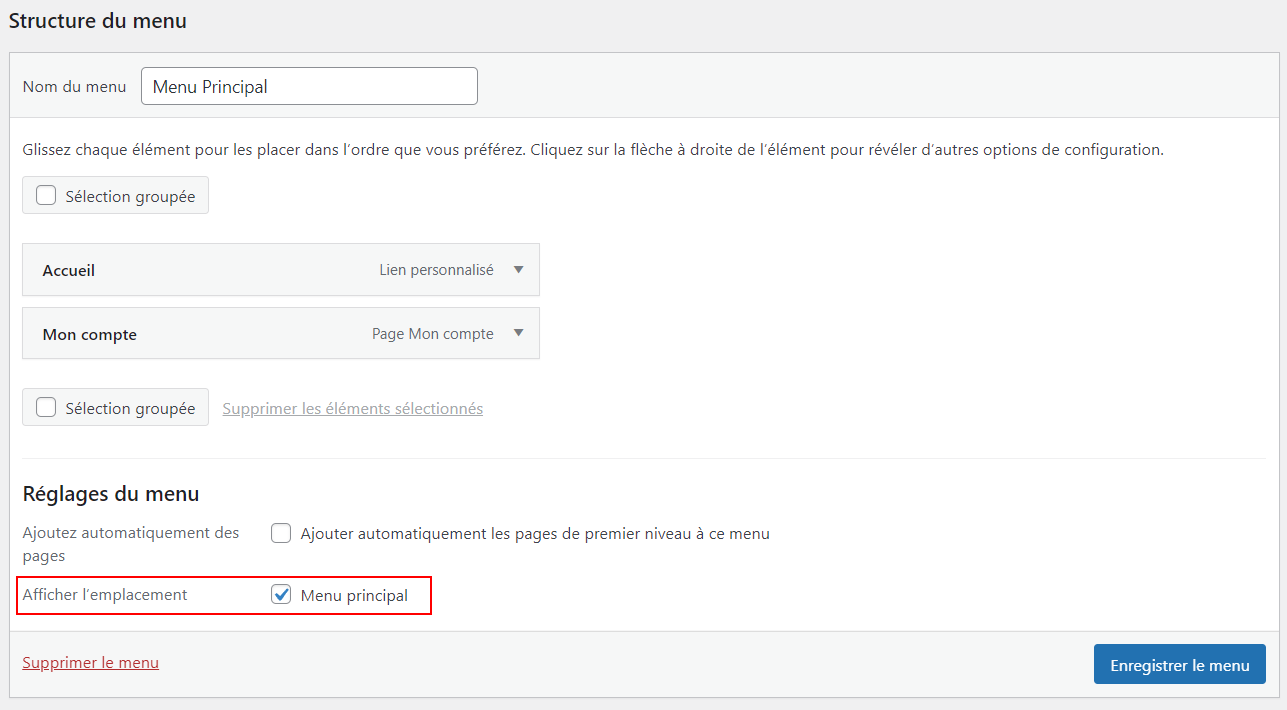This screenshot has width=1287, height=710.
Task: Click the Lien personnalisé type label
Action: click(436, 270)
